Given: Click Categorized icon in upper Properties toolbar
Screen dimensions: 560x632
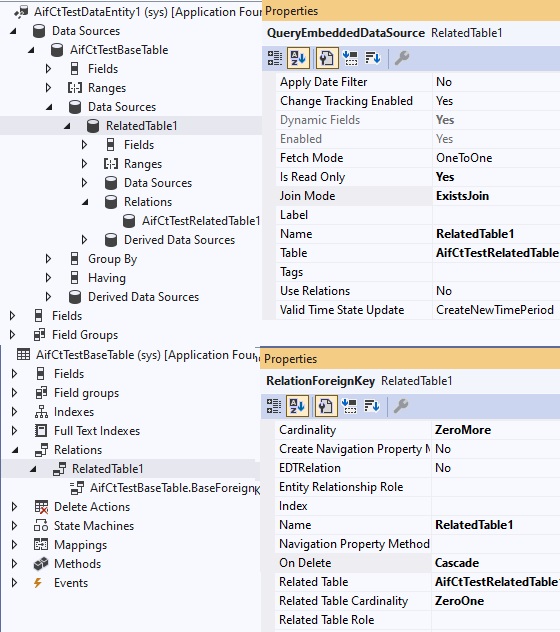Looking at the screenshot, I should click(x=275, y=58).
